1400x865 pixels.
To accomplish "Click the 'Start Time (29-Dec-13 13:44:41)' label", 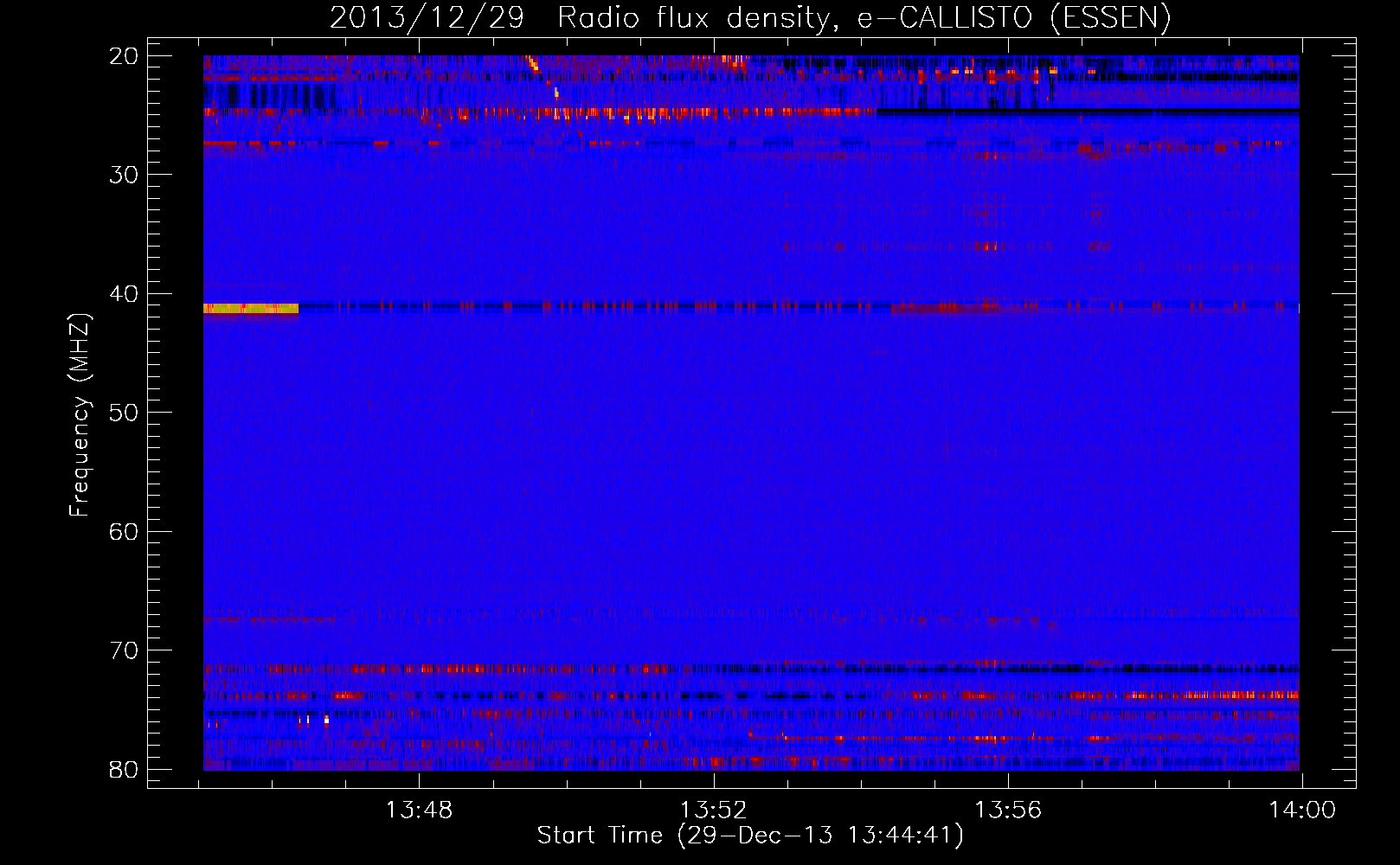I will click(750, 836).
